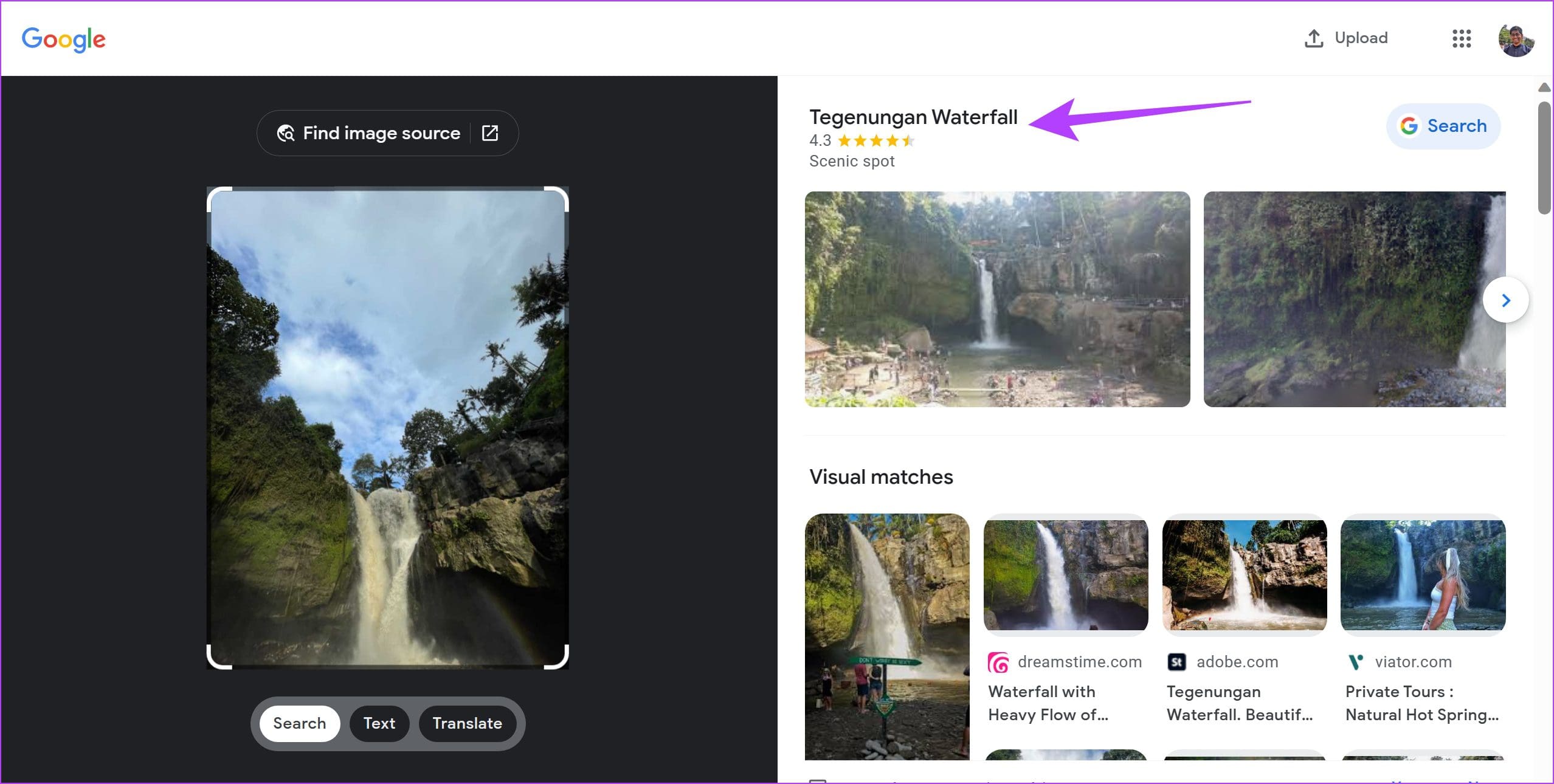Open the viator Private Tours result

(1421, 703)
